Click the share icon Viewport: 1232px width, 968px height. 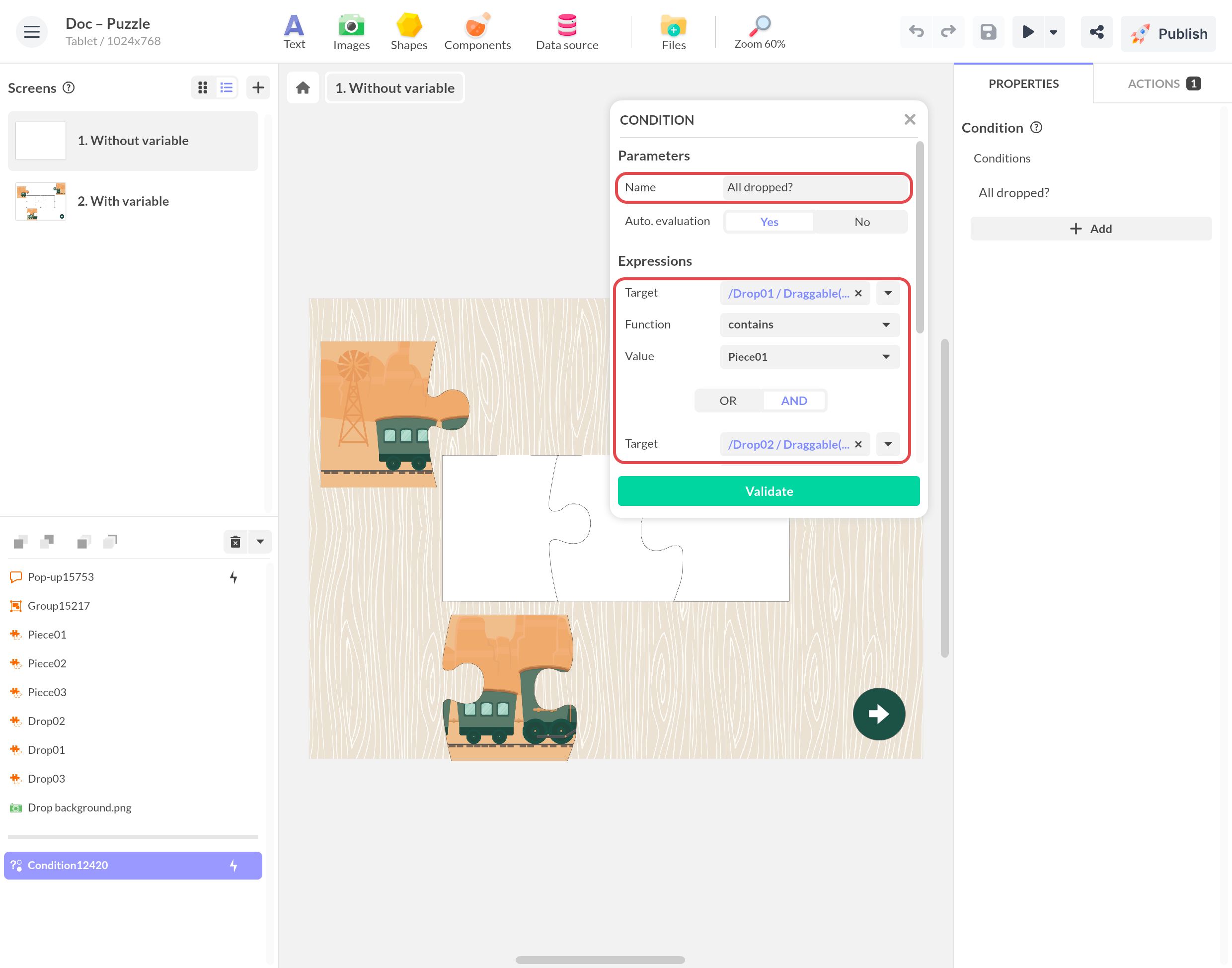1096,32
